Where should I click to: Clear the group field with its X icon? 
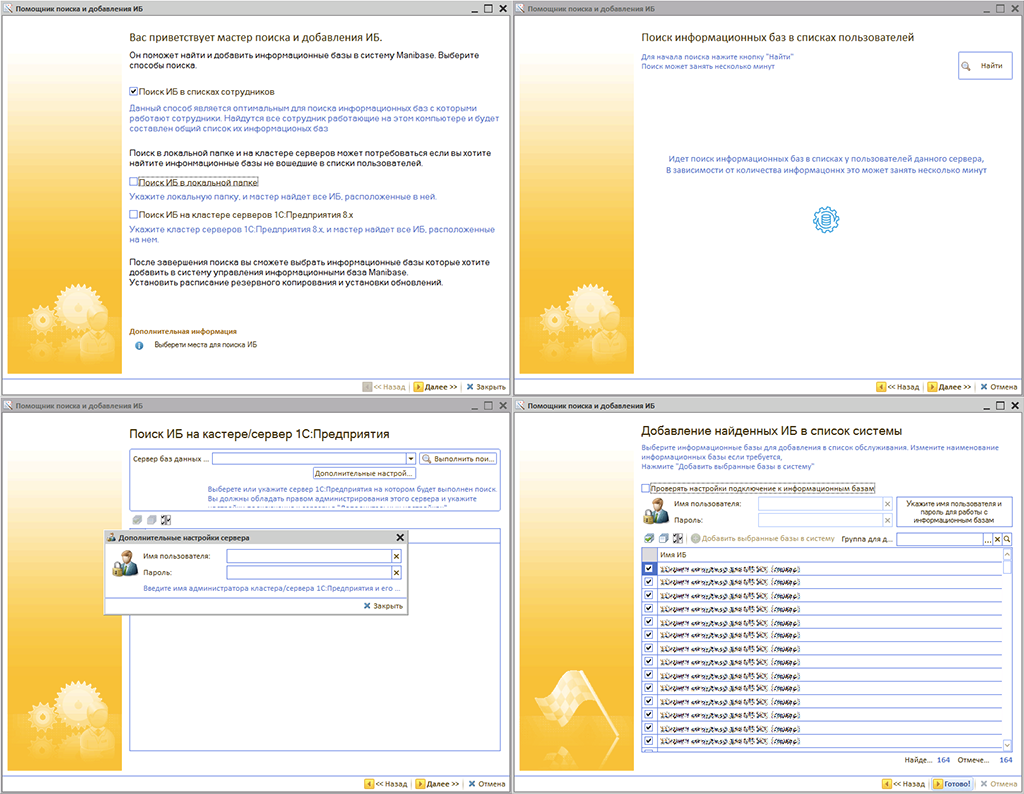pyautogui.click(x=997, y=539)
